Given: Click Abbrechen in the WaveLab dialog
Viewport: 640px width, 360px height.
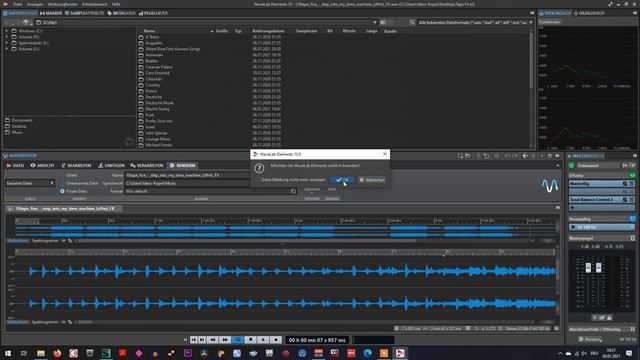Looking at the screenshot, I should (372, 180).
